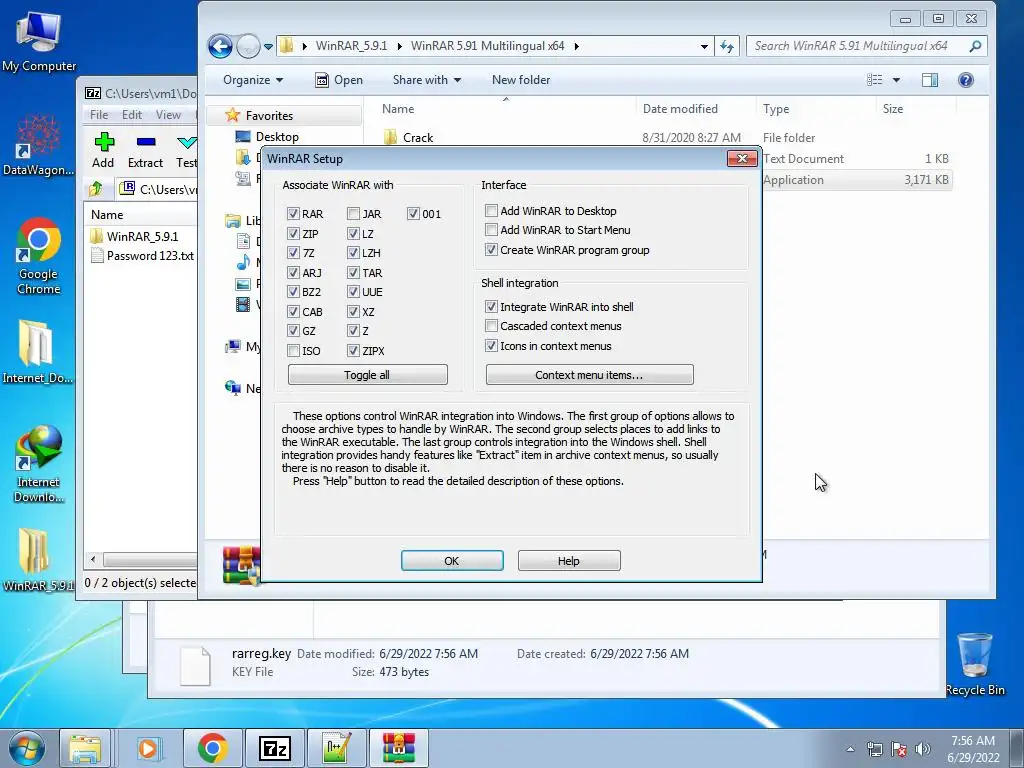Uncheck the ZIPX association checkbox
This screenshot has height=768, width=1024.
point(353,351)
